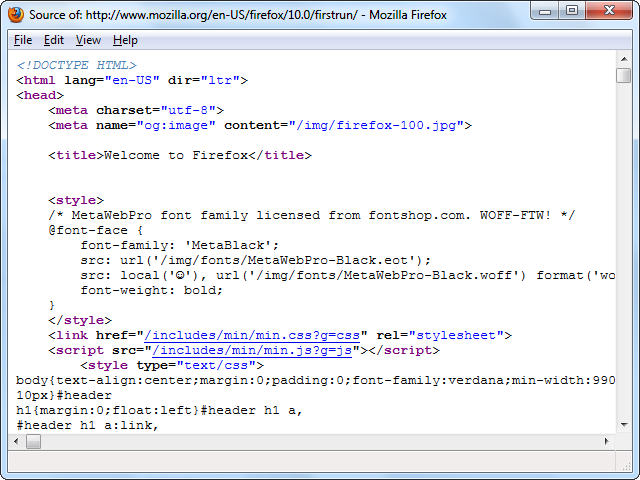Image resolution: width=640 pixels, height=480 pixels.
Task: Close the source viewer window
Action: (x=609, y=11)
